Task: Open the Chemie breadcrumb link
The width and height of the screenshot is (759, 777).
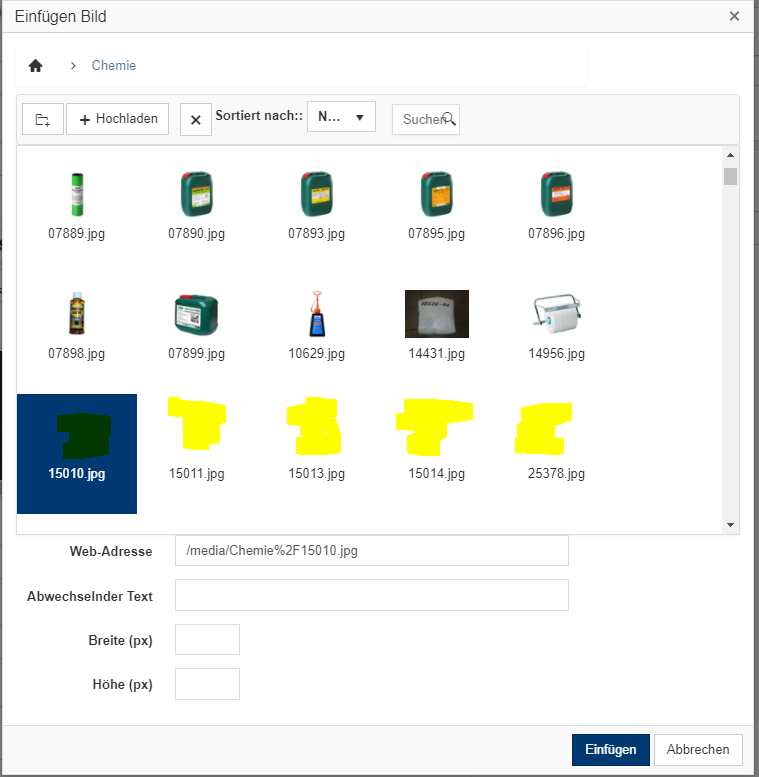Action: click(x=113, y=65)
